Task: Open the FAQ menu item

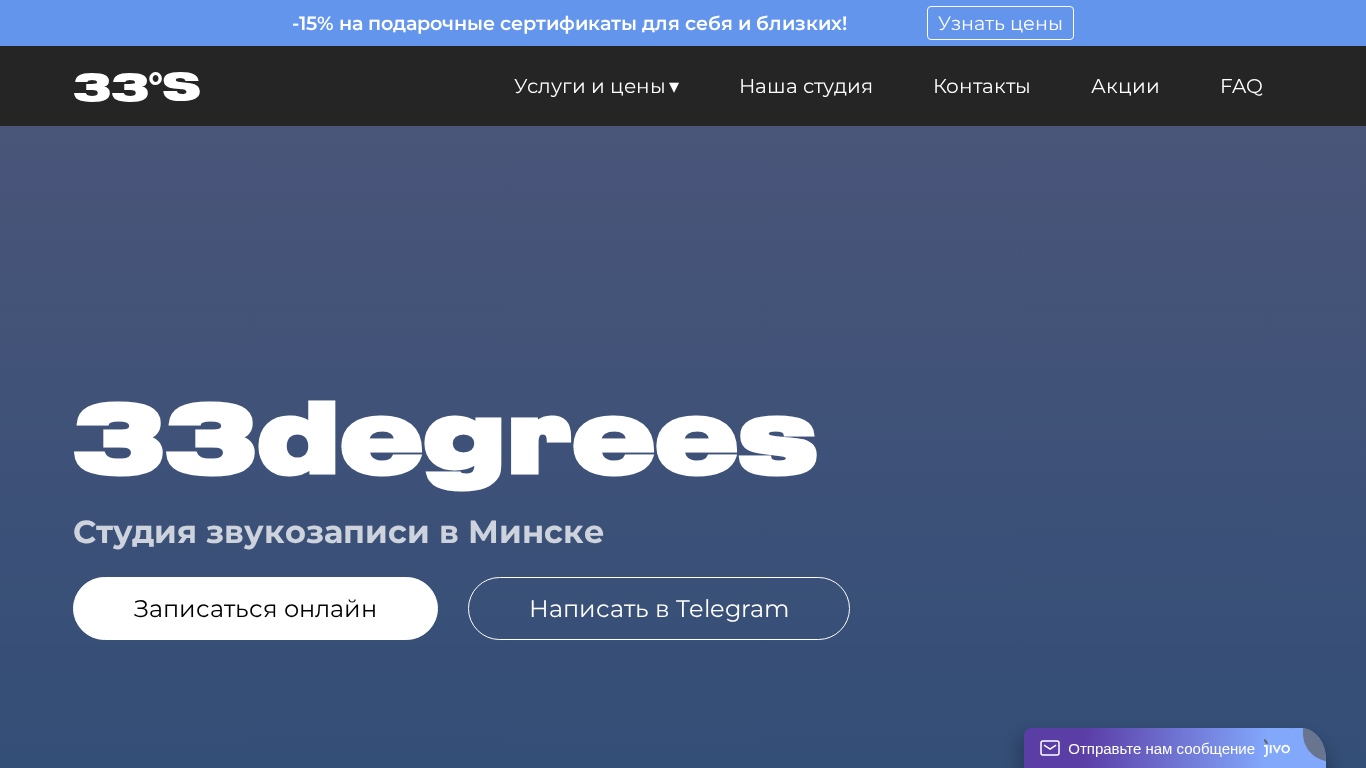Action: [1241, 86]
